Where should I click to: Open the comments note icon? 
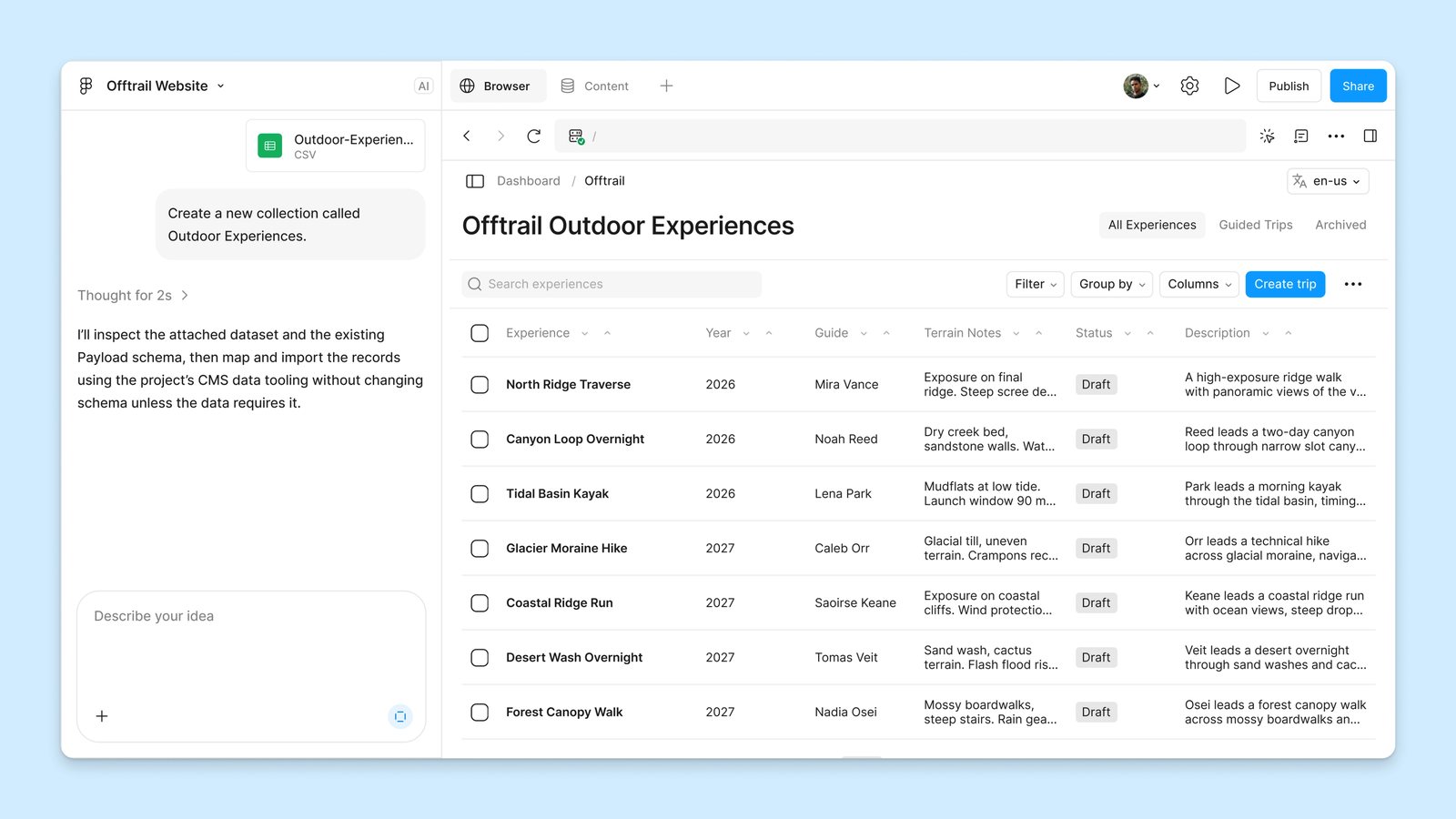(x=1301, y=136)
